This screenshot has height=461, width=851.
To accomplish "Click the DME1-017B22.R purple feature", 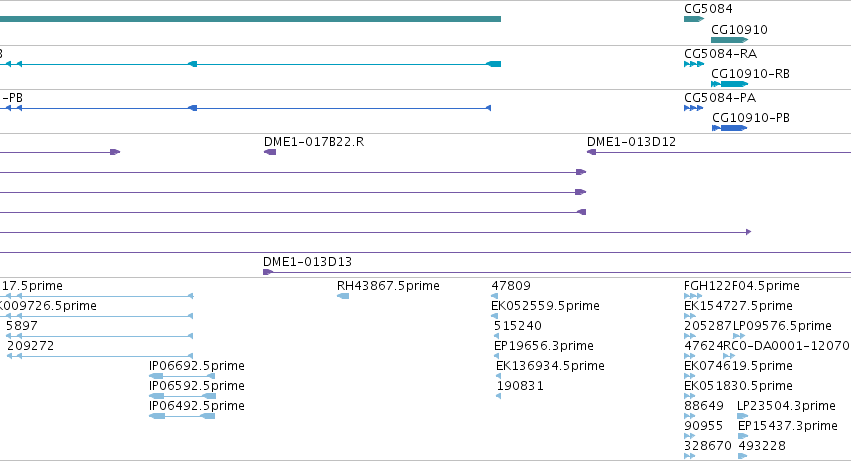I will coord(270,152).
